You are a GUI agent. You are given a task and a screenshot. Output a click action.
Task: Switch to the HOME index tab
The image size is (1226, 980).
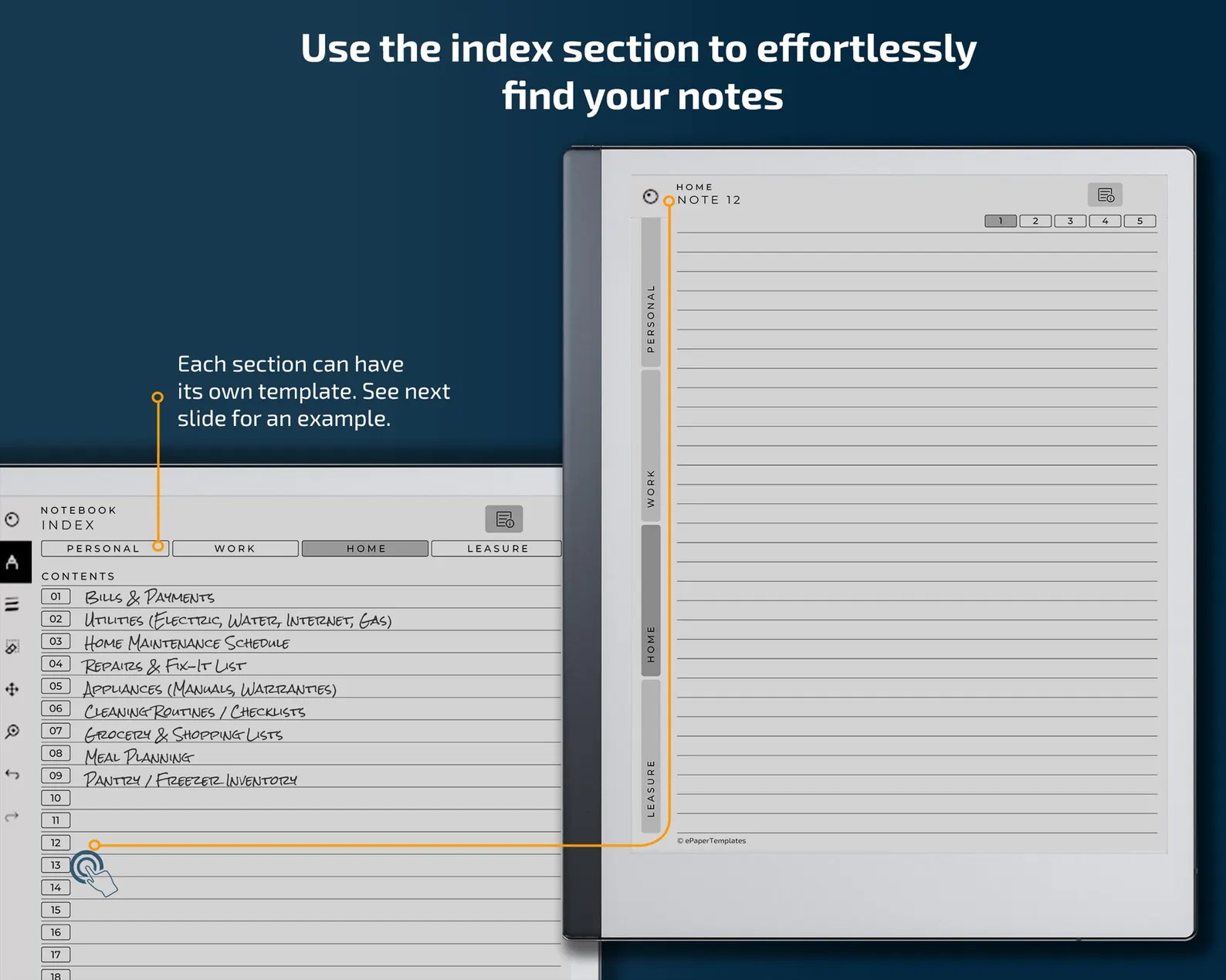[x=365, y=549]
